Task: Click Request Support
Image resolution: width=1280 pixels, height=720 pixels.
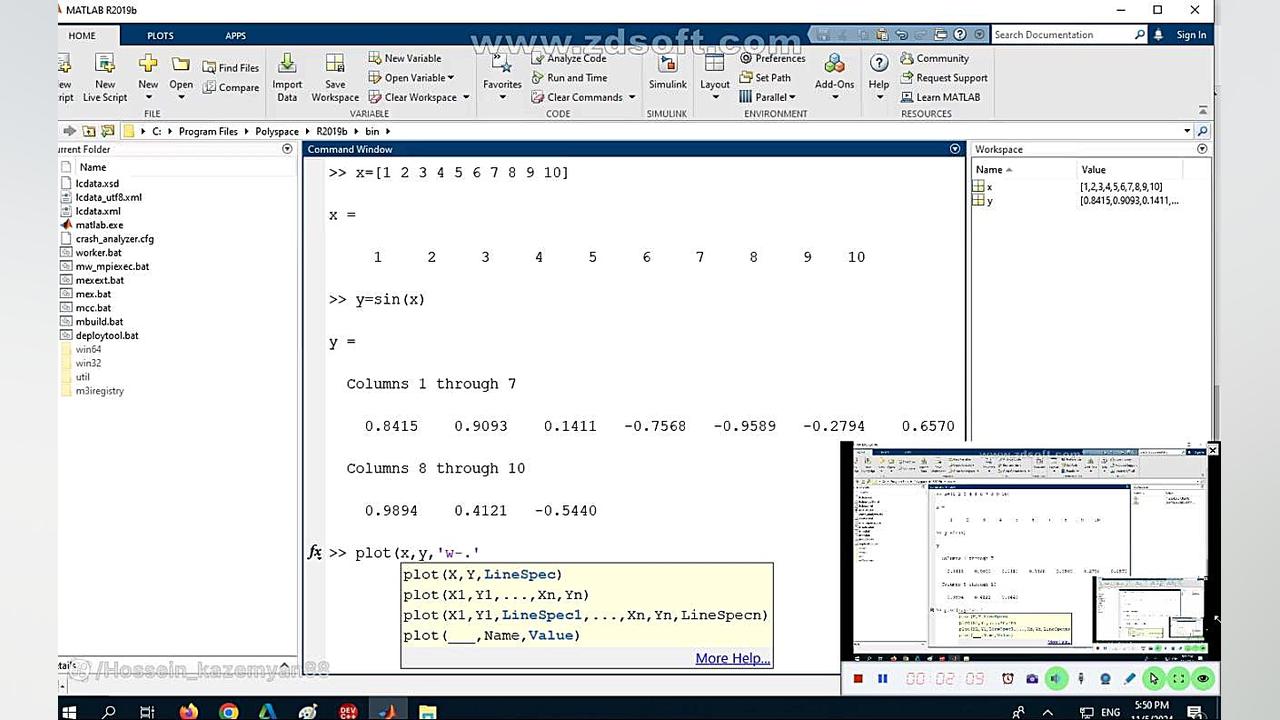Action: click(x=944, y=78)
